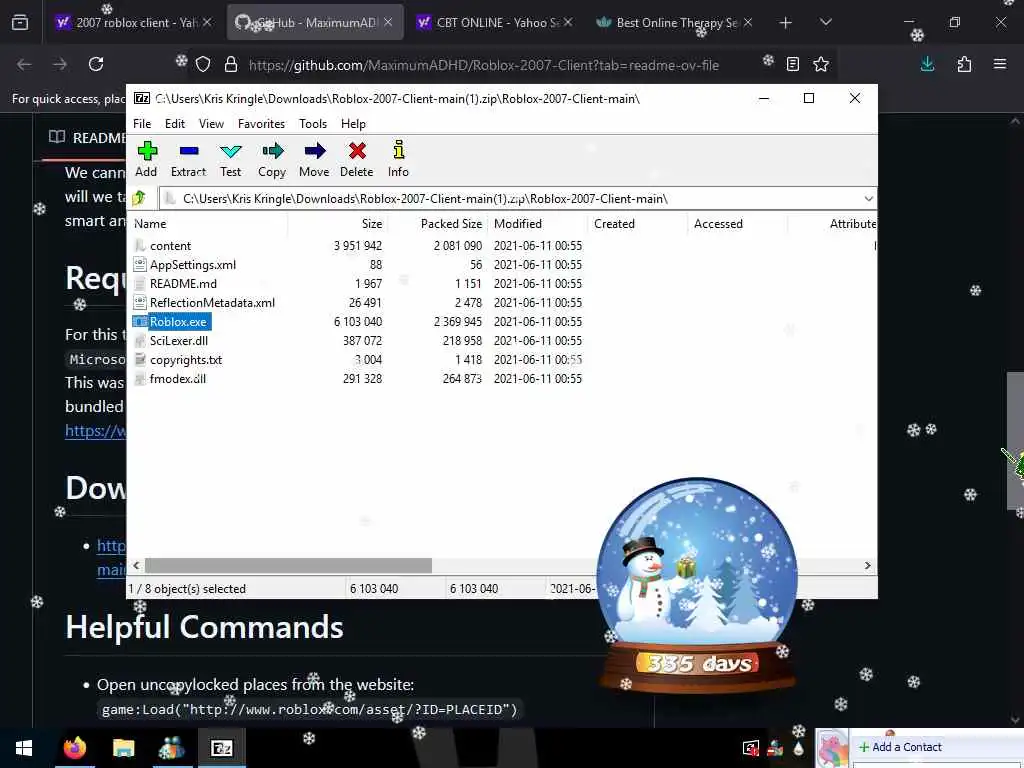The image size is (1024, 768).
Task: Click the 7-Zip taskbar button
Action: coord(221,748)
